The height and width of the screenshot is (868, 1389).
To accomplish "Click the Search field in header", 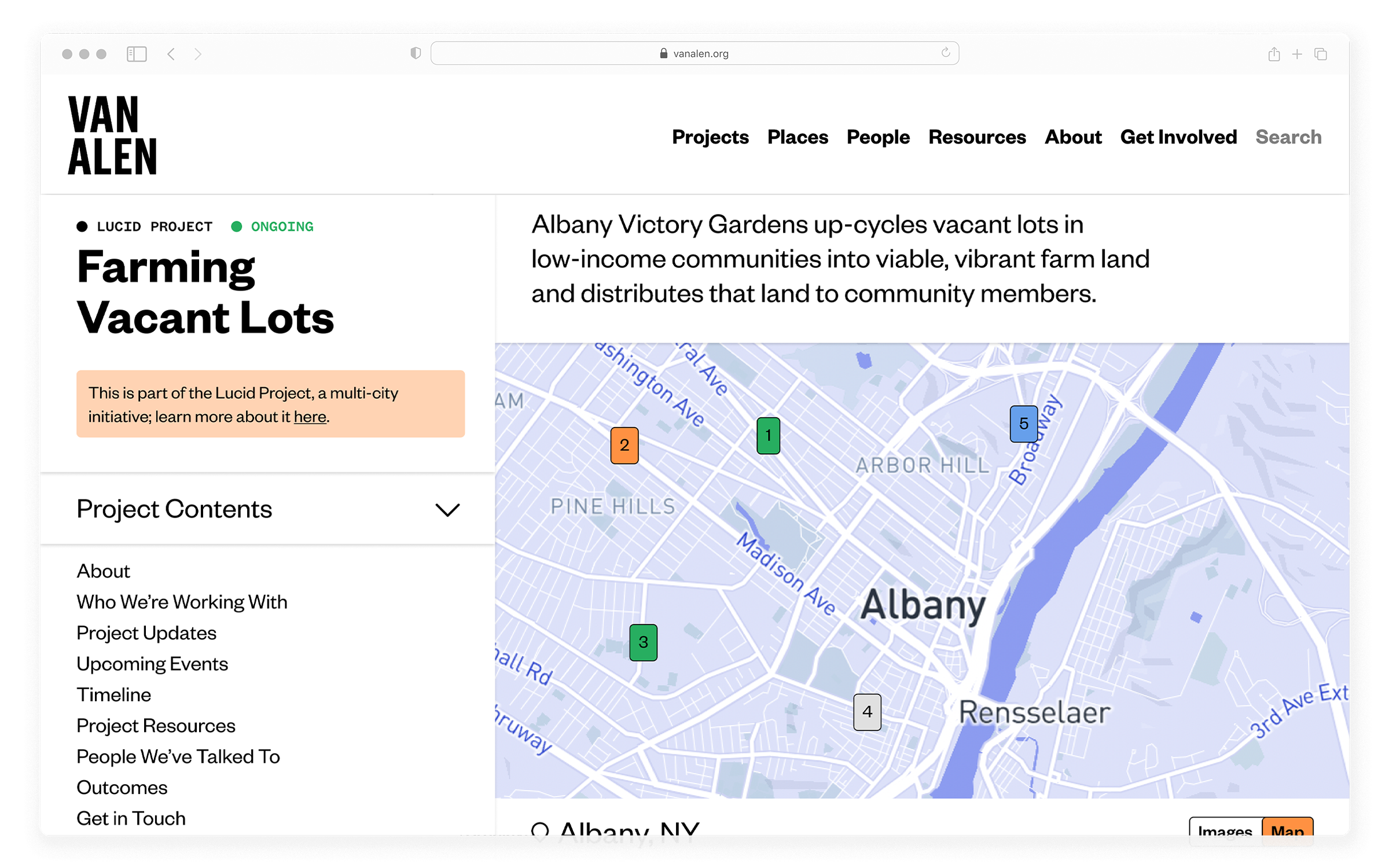I will pyautogui.click(x=1288, y=137).
